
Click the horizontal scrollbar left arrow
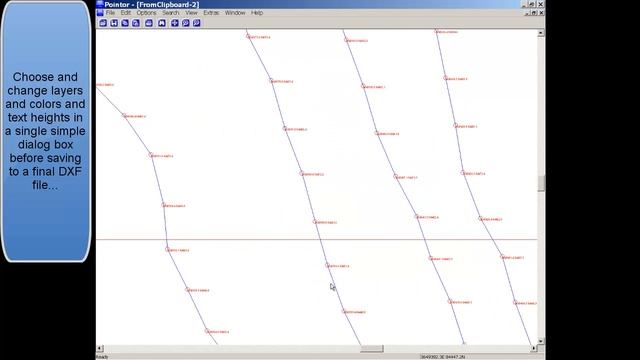tap(100, 348)
